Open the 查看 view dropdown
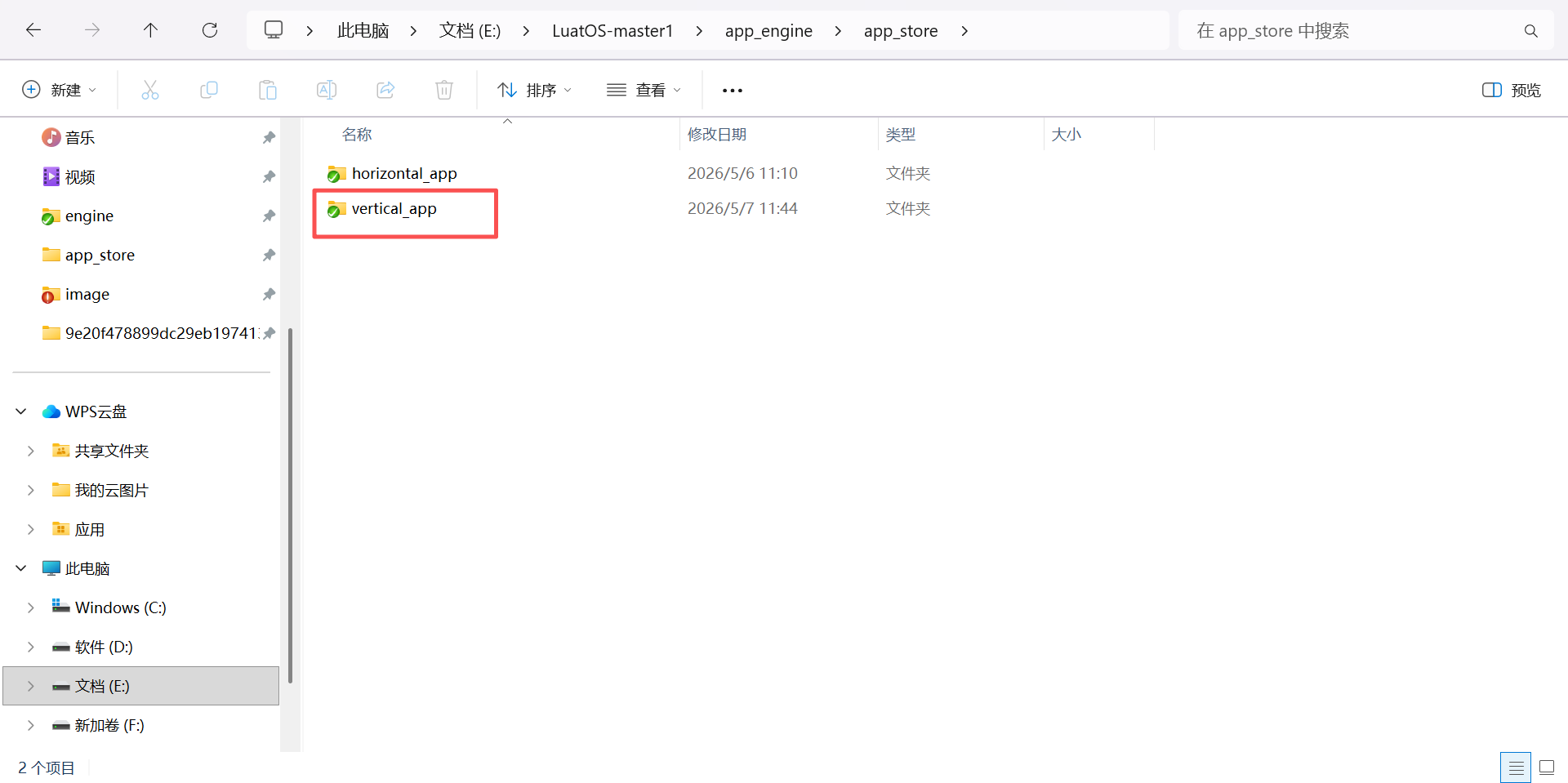1568x783 pixels. click(x=644, y=90)
